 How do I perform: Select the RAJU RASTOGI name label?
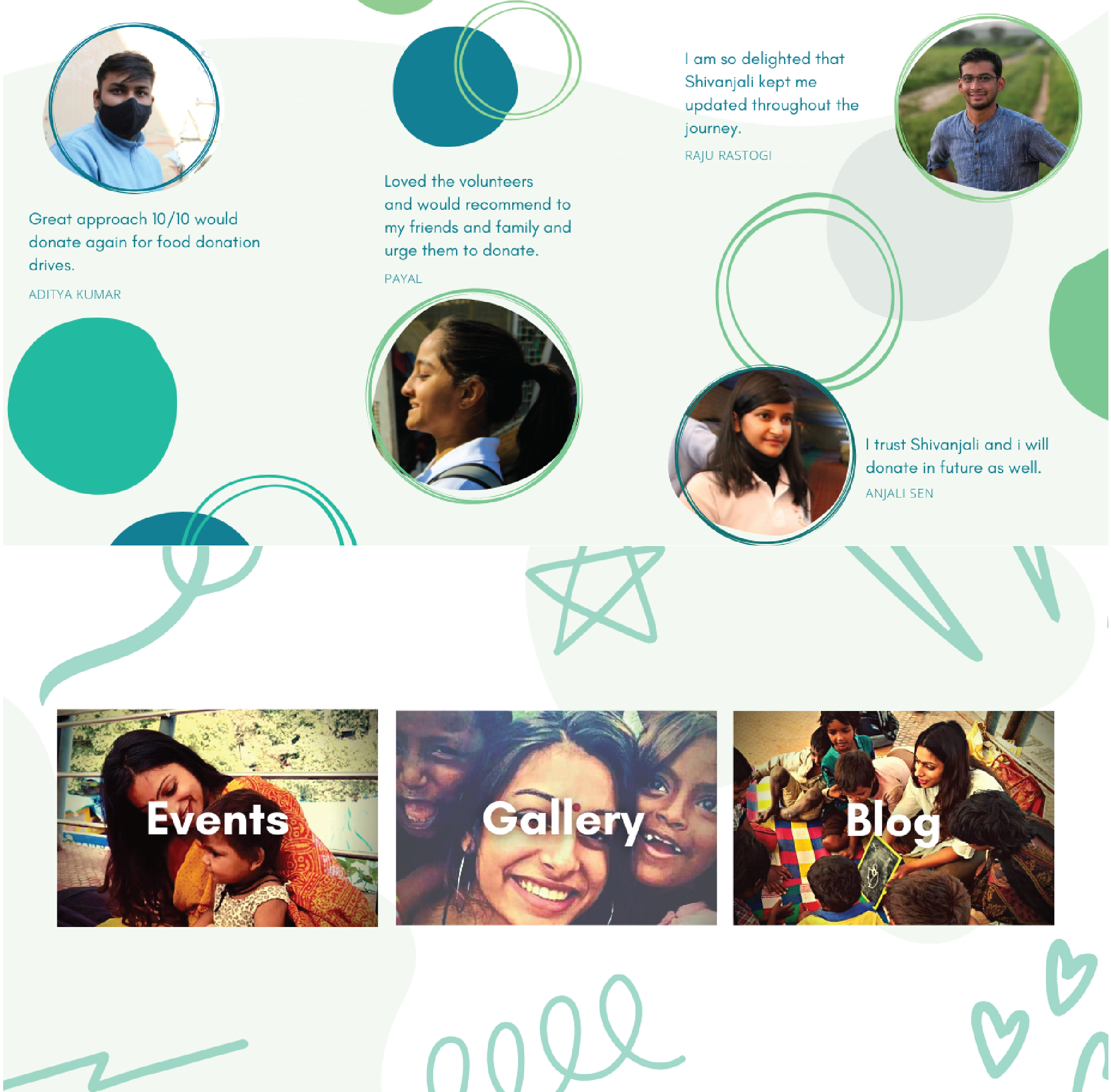(x=728, y=156)
